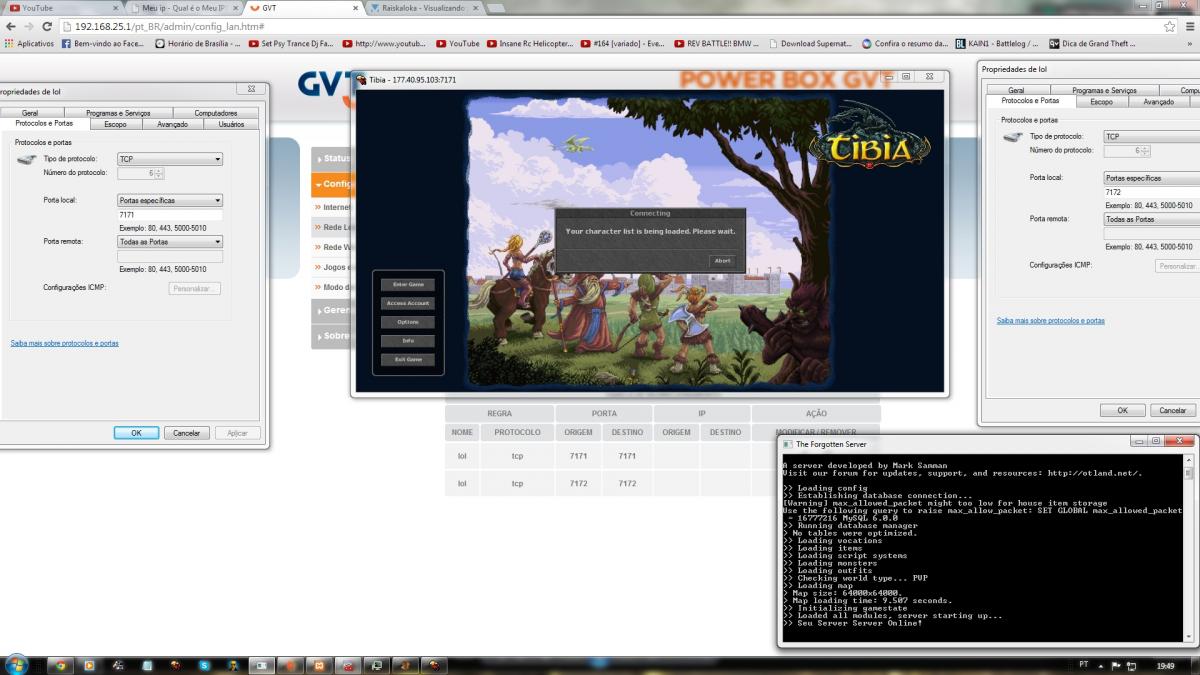Expand Status section in router sidebar
Screen dimensions: 1200x675
(x=331, y=159)
